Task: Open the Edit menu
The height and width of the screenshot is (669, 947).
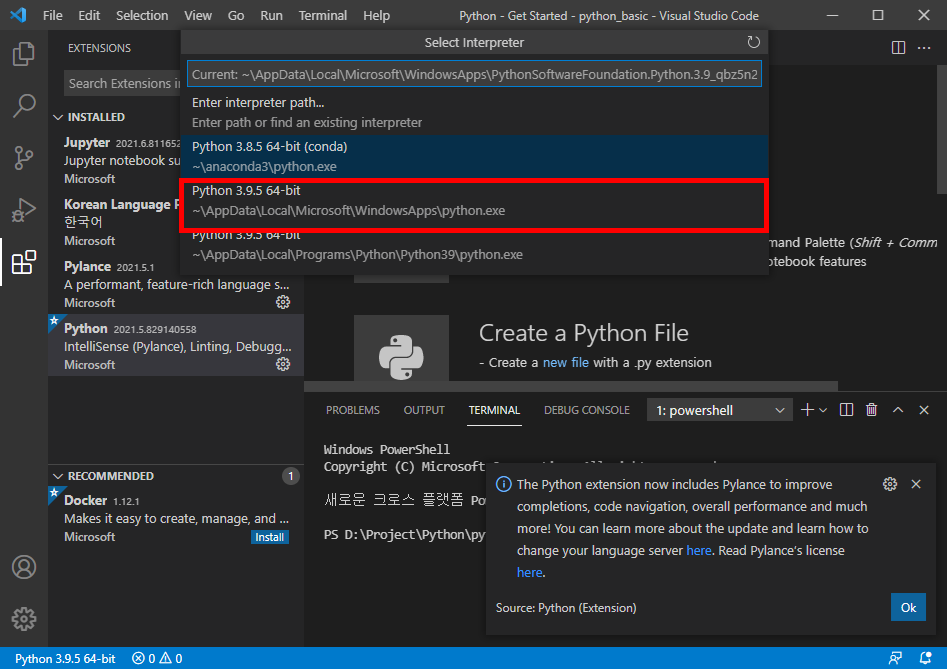Action: (89, 16)
